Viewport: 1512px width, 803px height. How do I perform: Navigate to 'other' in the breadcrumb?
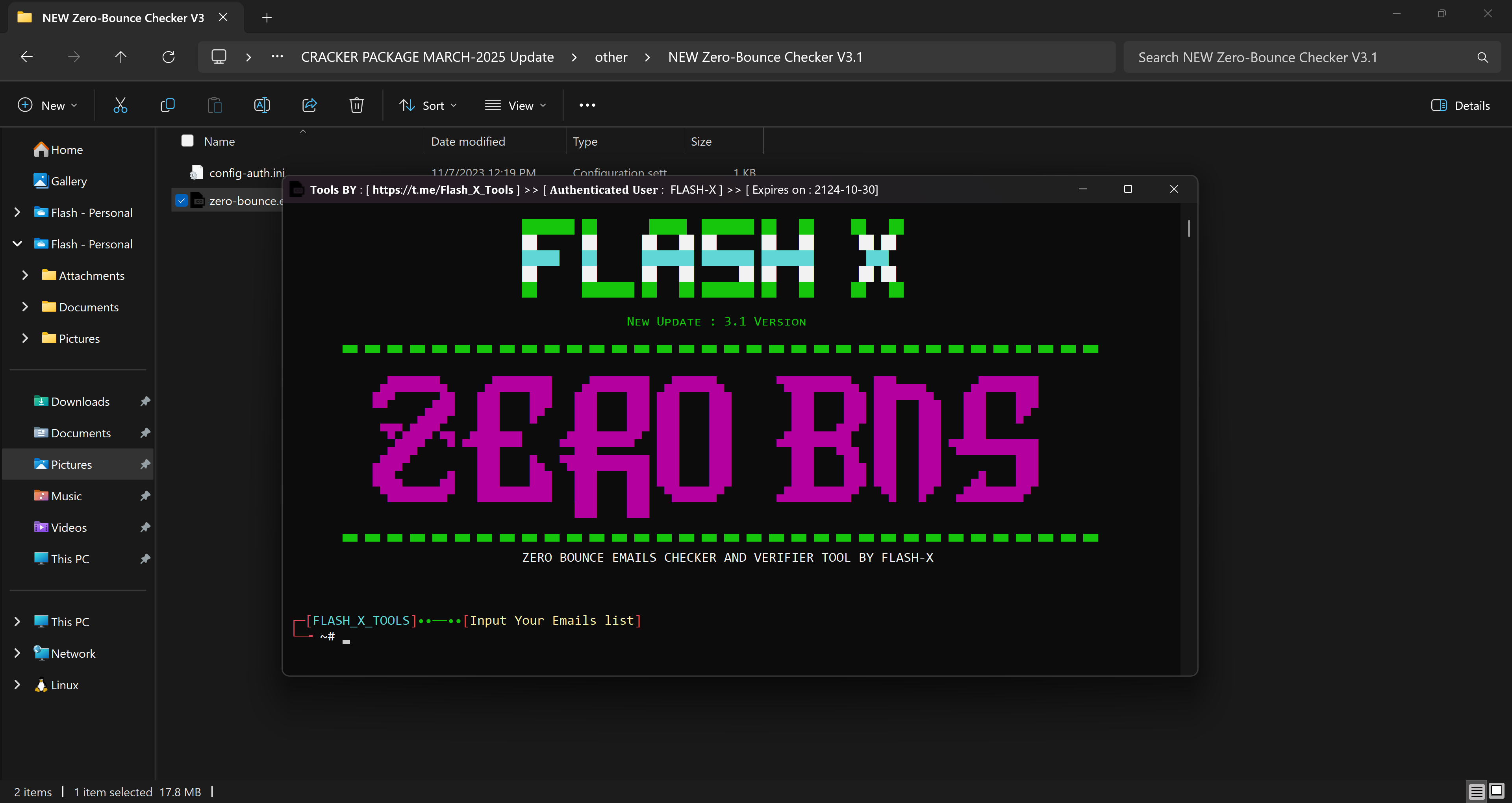click(x=610, y=57)
